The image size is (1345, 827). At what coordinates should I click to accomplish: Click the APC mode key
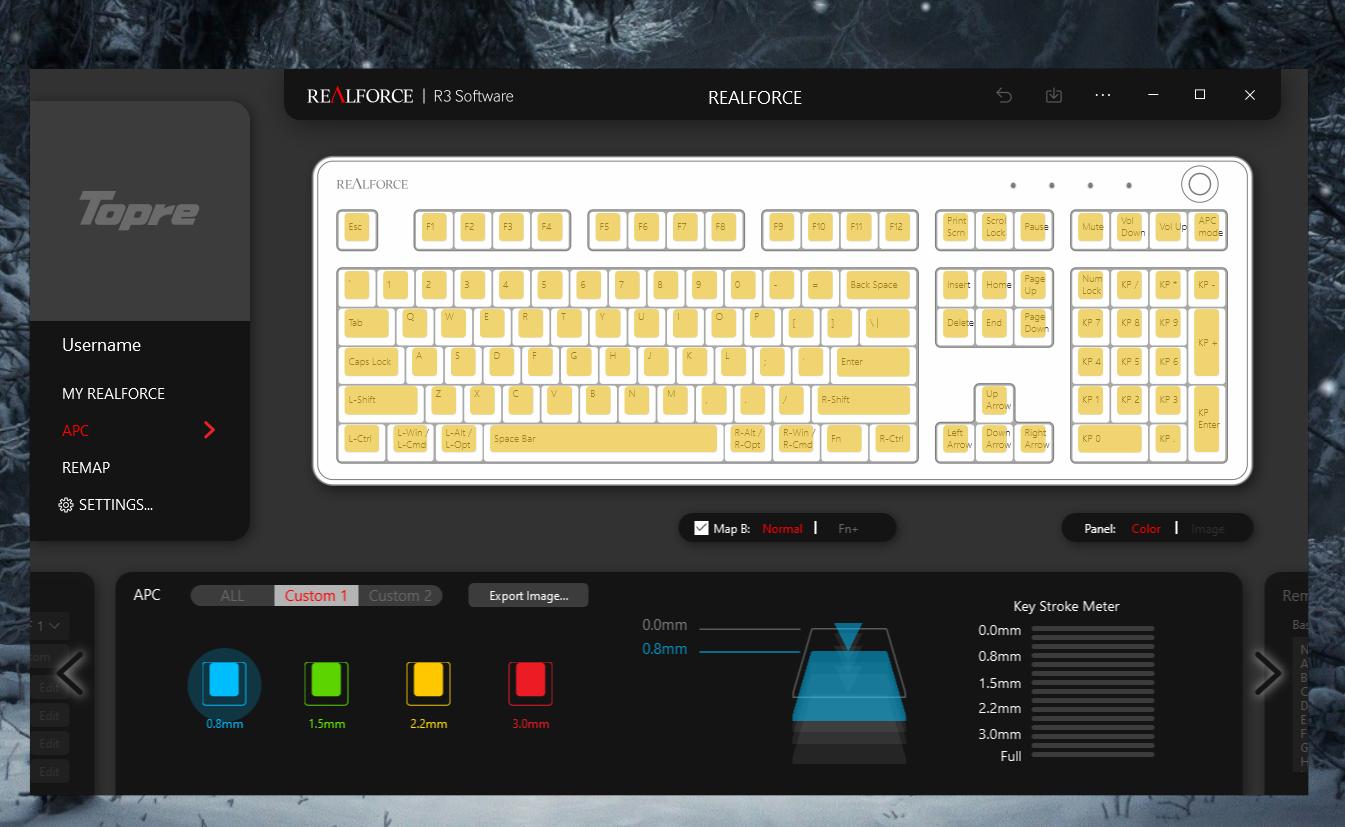click(x=1209, y=228)
